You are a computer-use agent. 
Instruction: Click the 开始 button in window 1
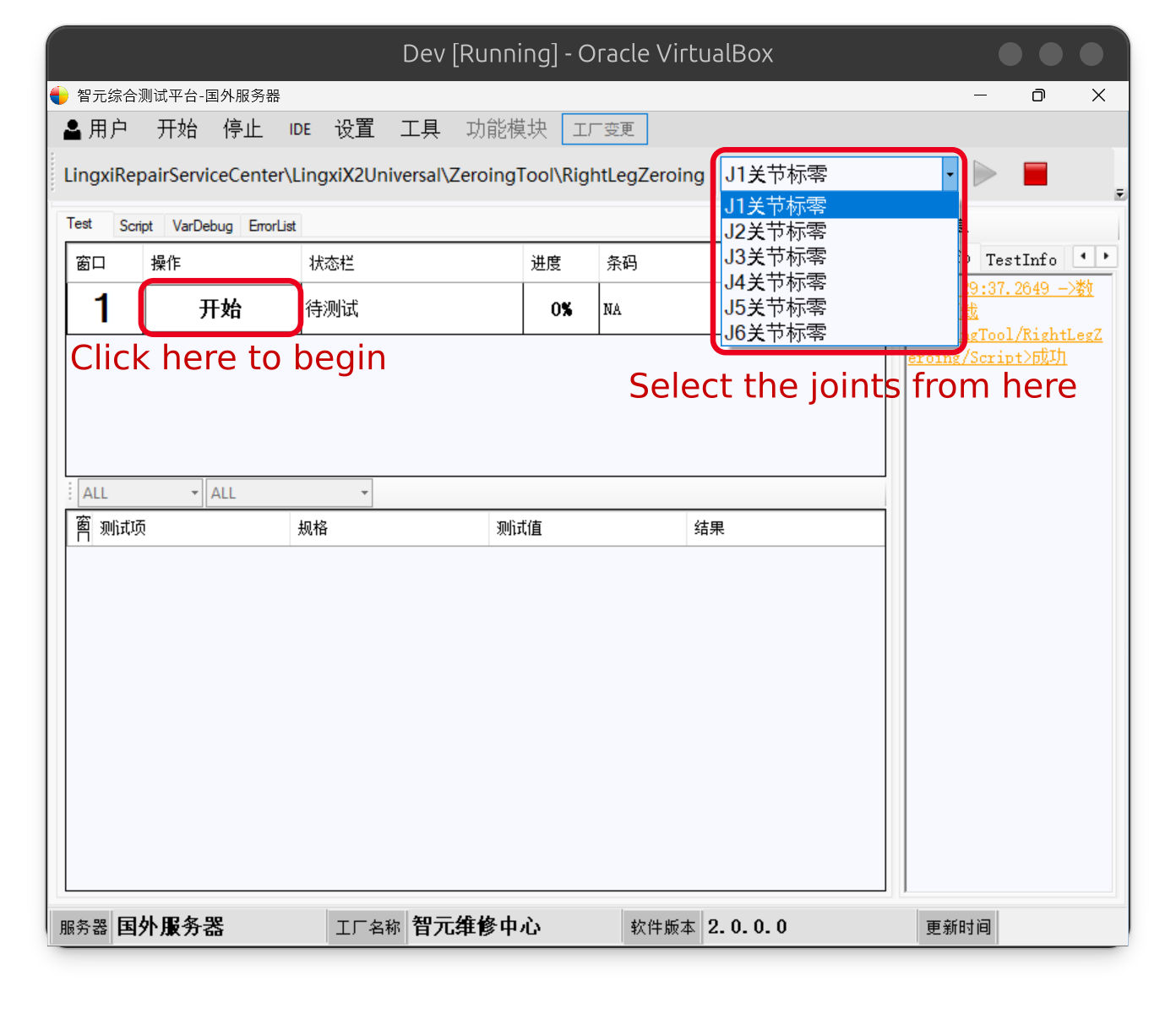[220, 308]
